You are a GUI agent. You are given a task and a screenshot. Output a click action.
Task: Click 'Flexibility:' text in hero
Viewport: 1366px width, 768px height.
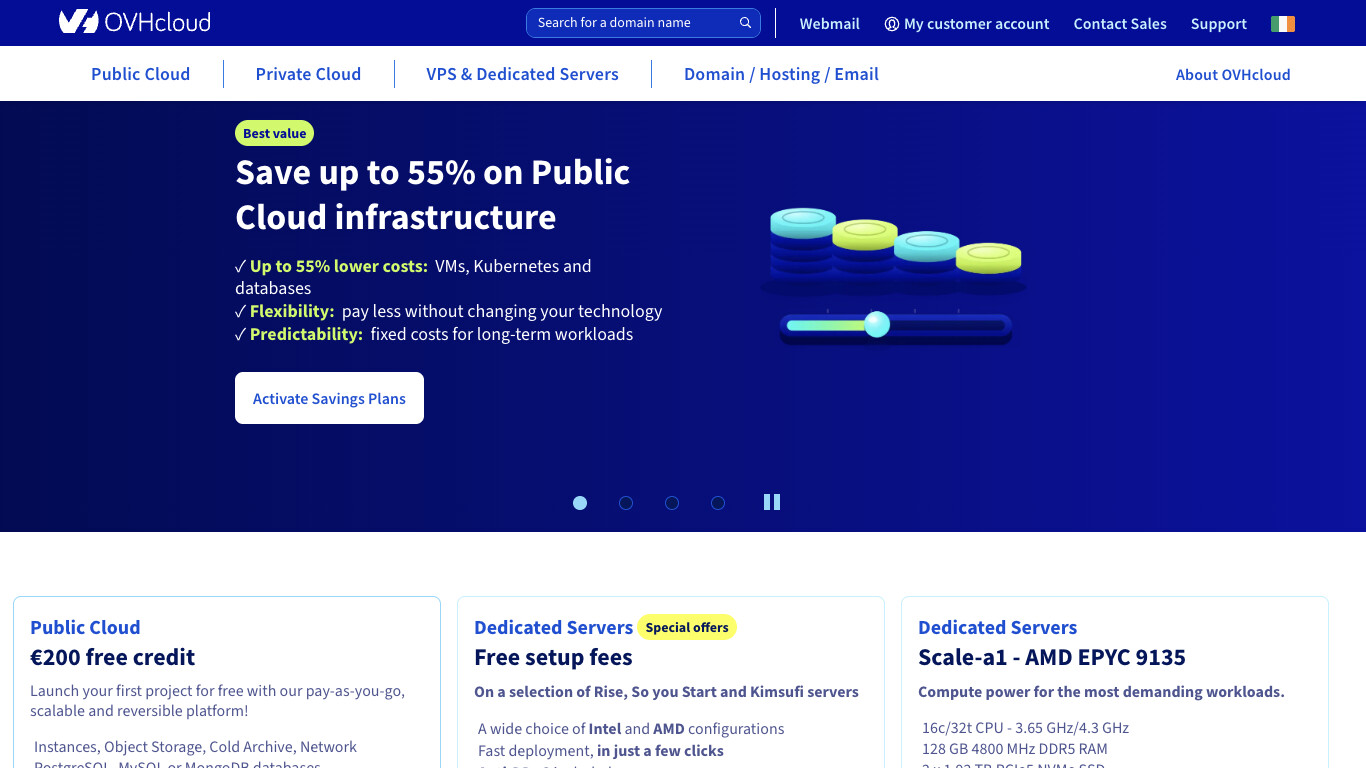[292, 311]
